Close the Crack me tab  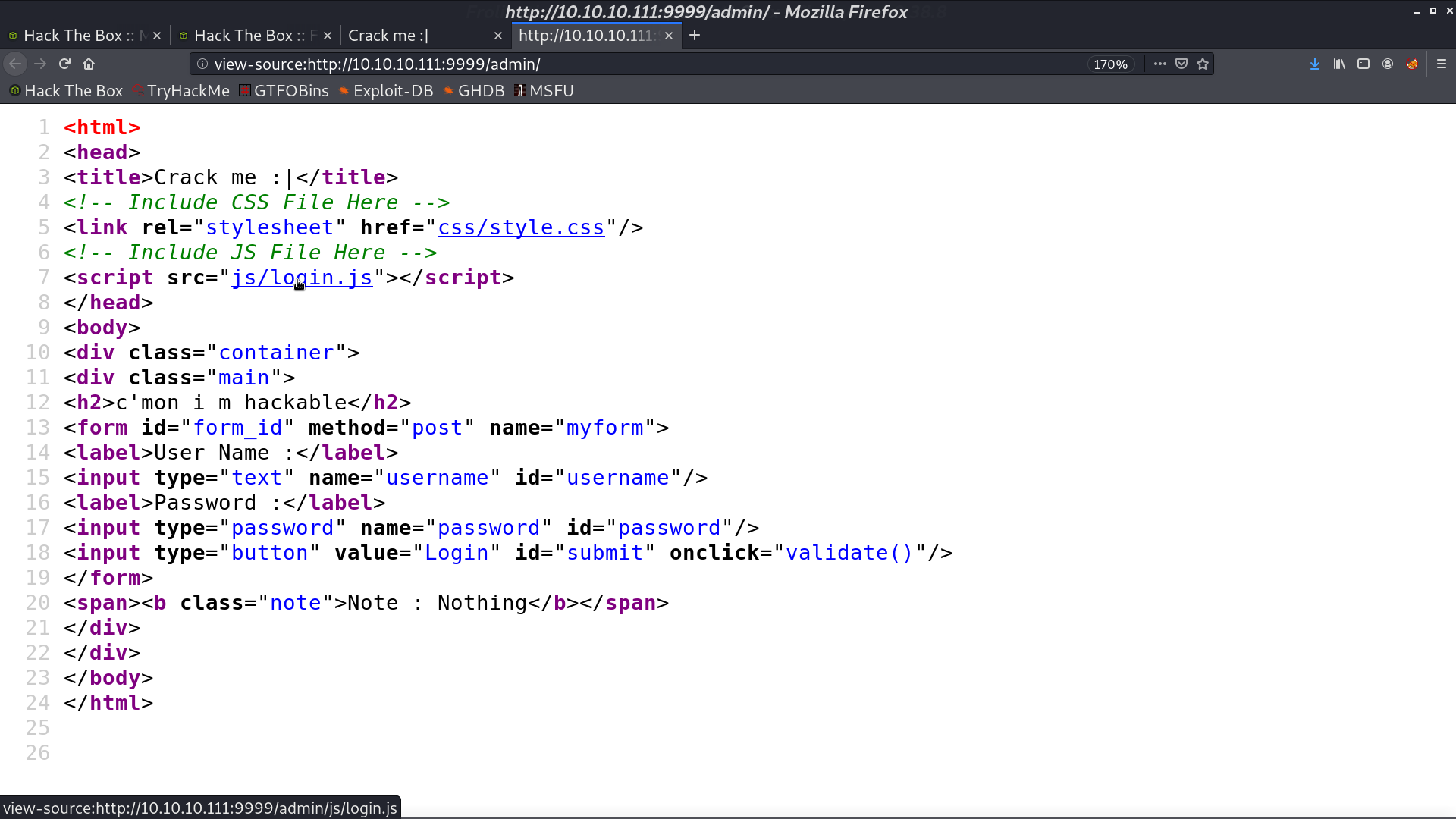(x=498, y=36)
